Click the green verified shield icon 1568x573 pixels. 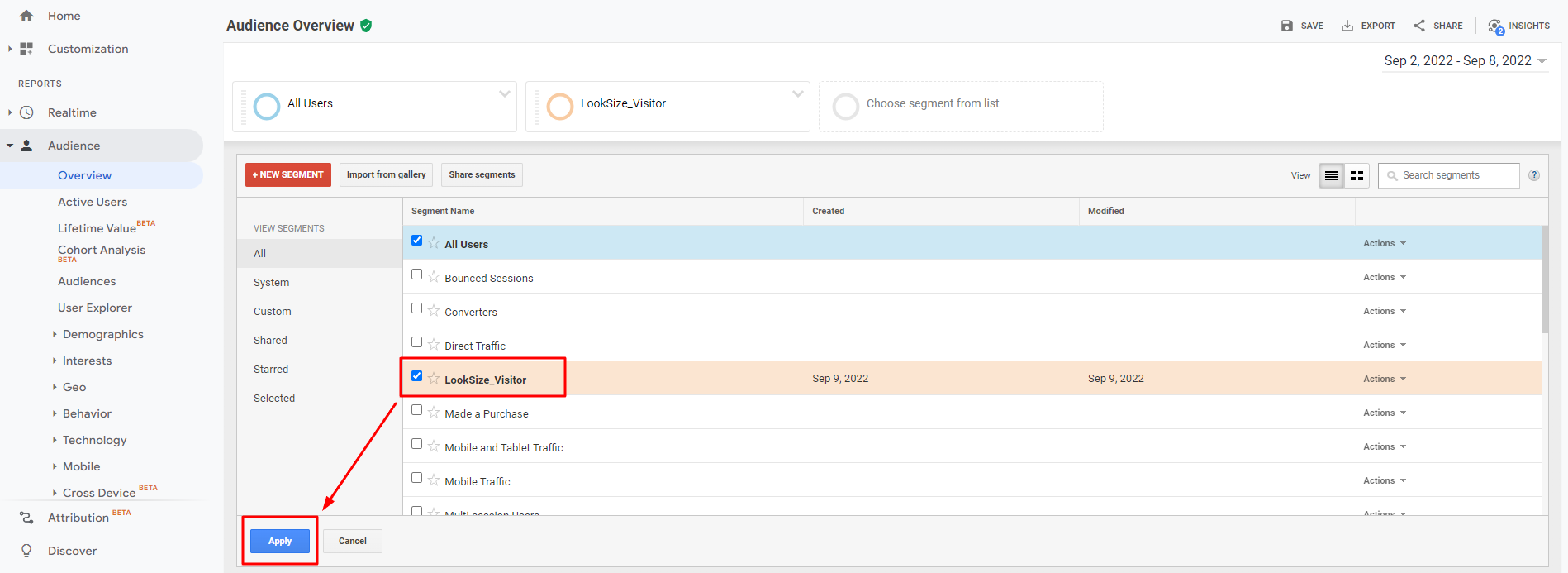(x=366, y=26)
